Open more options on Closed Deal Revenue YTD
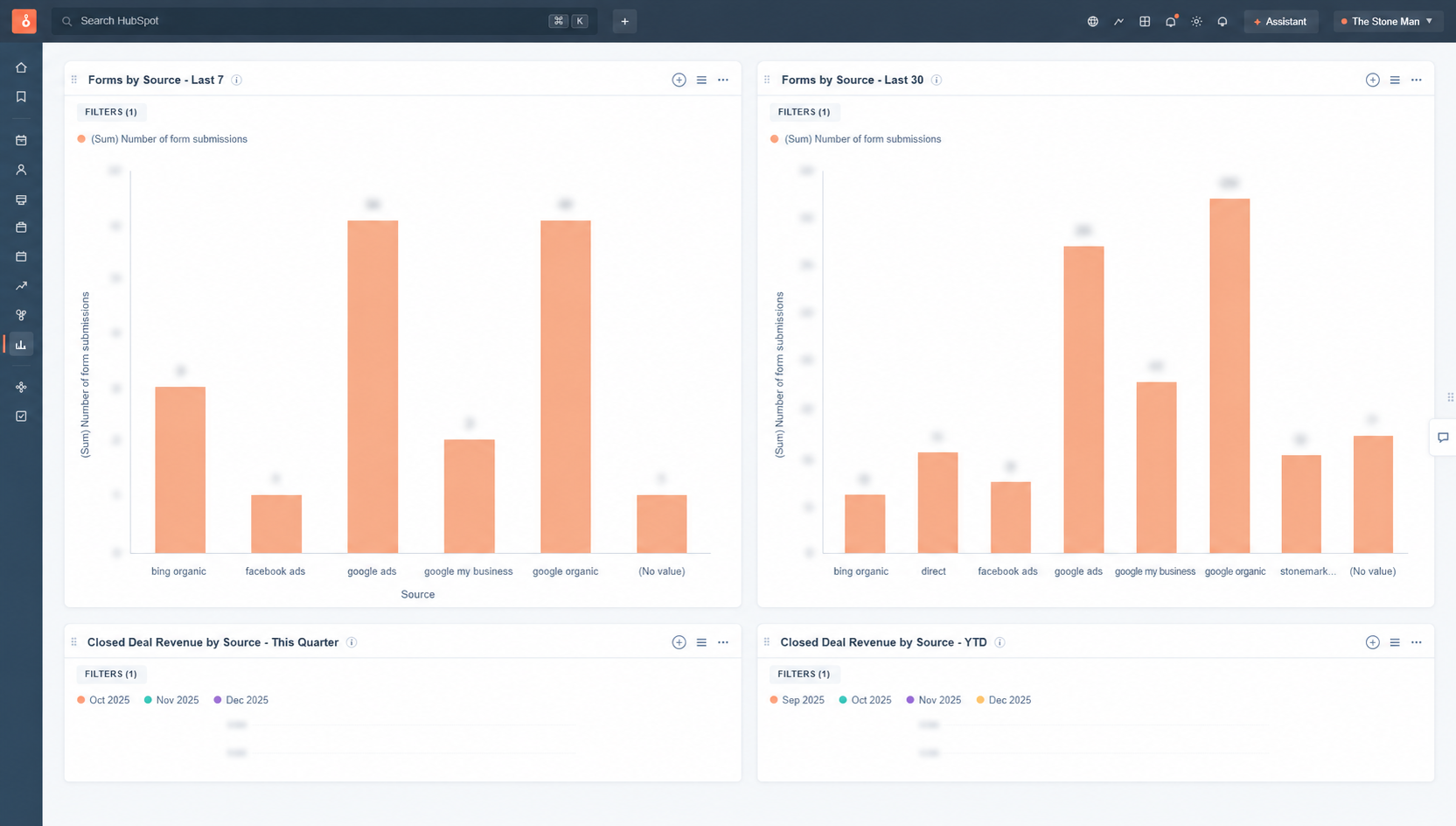 pyautogui.click(x=1417, y=642)
